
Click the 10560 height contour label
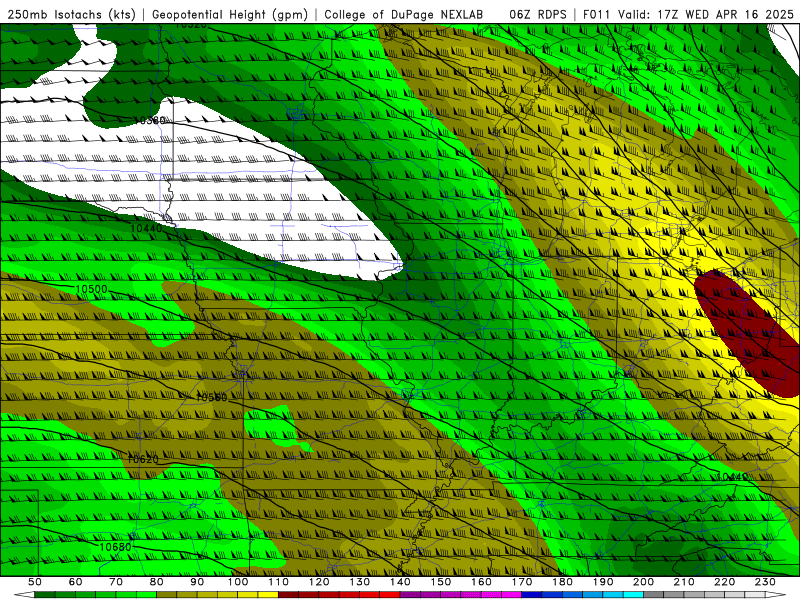point(212,397)
